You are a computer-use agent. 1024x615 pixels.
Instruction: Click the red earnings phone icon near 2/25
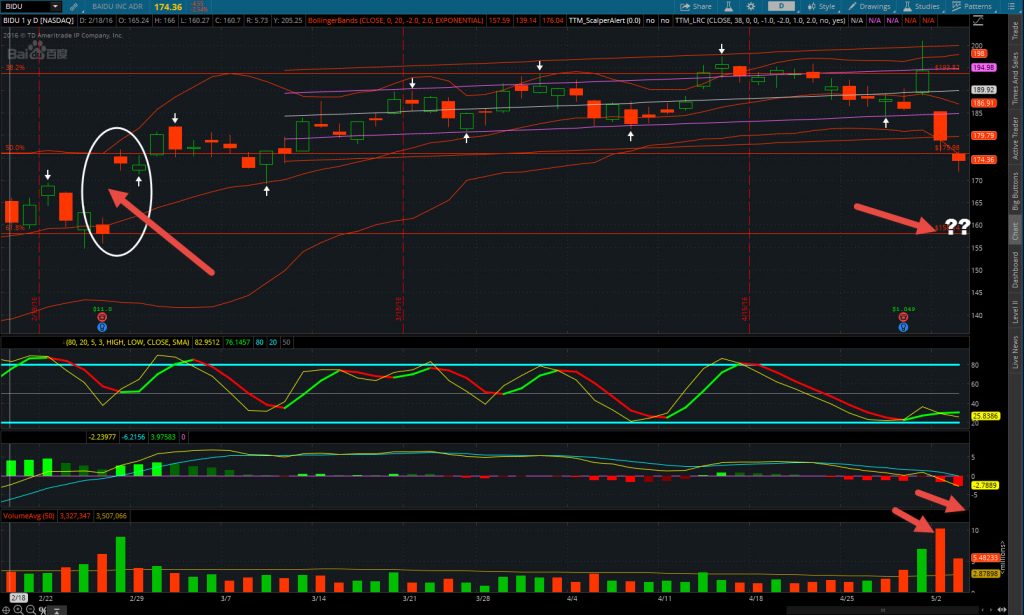click(x=102, y=317)
